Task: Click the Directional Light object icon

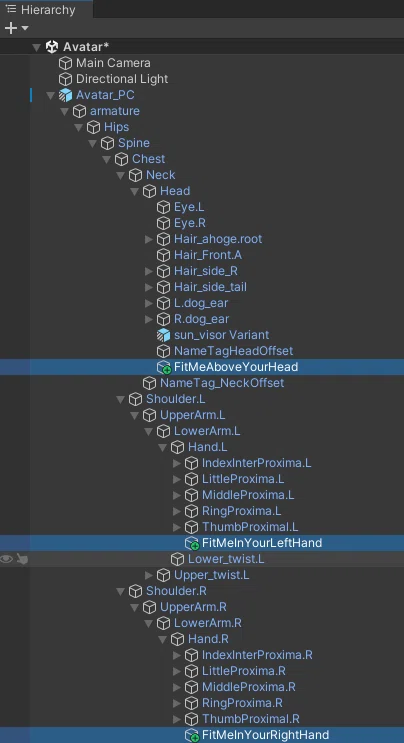Action: tap(65, 79)
